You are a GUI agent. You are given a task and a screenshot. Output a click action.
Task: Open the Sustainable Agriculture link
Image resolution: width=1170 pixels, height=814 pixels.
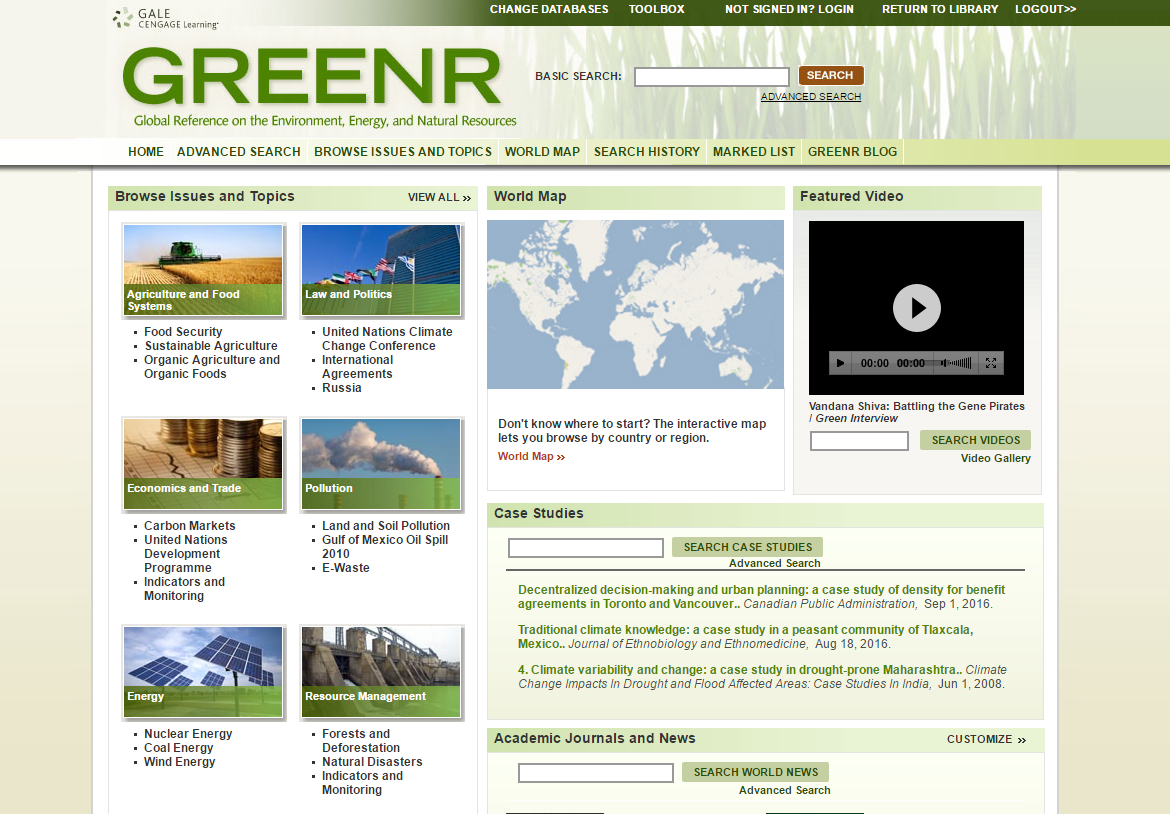[210, 346]
